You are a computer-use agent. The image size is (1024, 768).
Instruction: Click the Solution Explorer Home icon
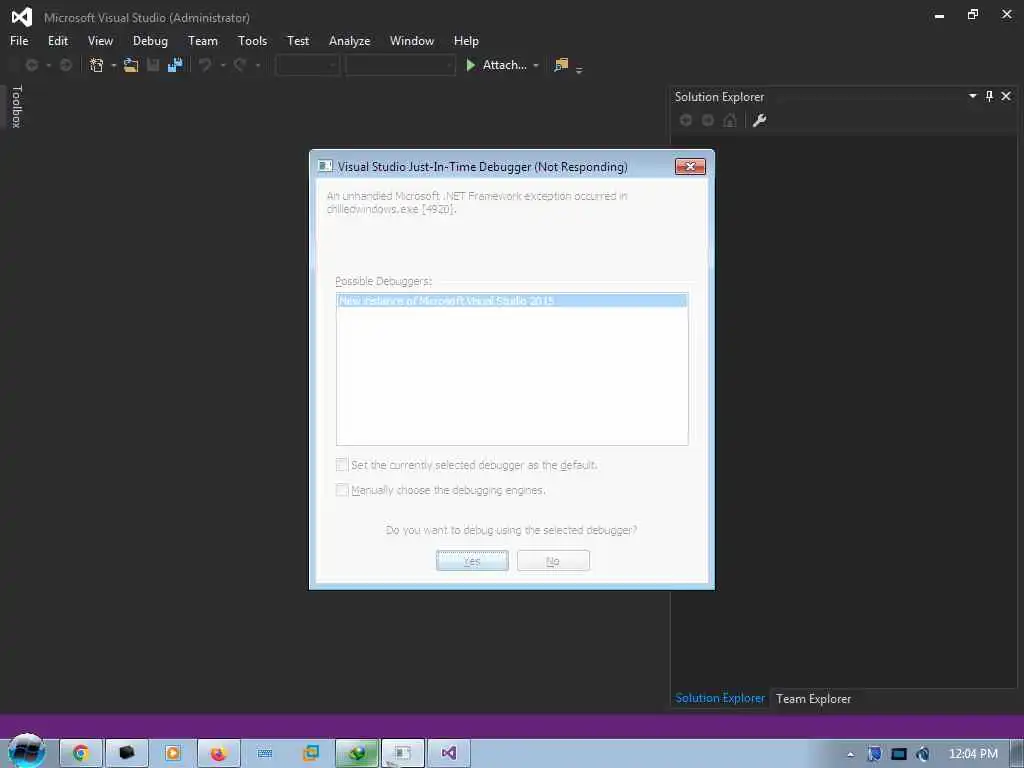[x=730, y=120]
